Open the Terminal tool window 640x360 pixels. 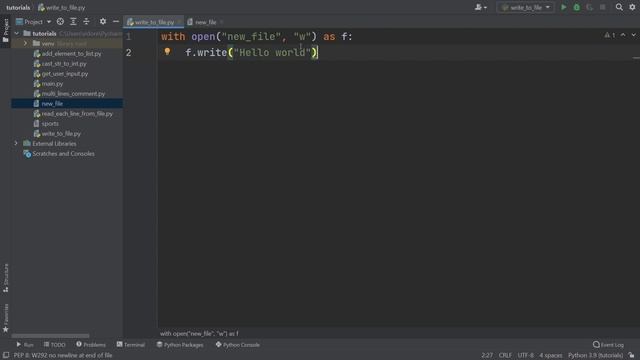[x=131, y=345]
